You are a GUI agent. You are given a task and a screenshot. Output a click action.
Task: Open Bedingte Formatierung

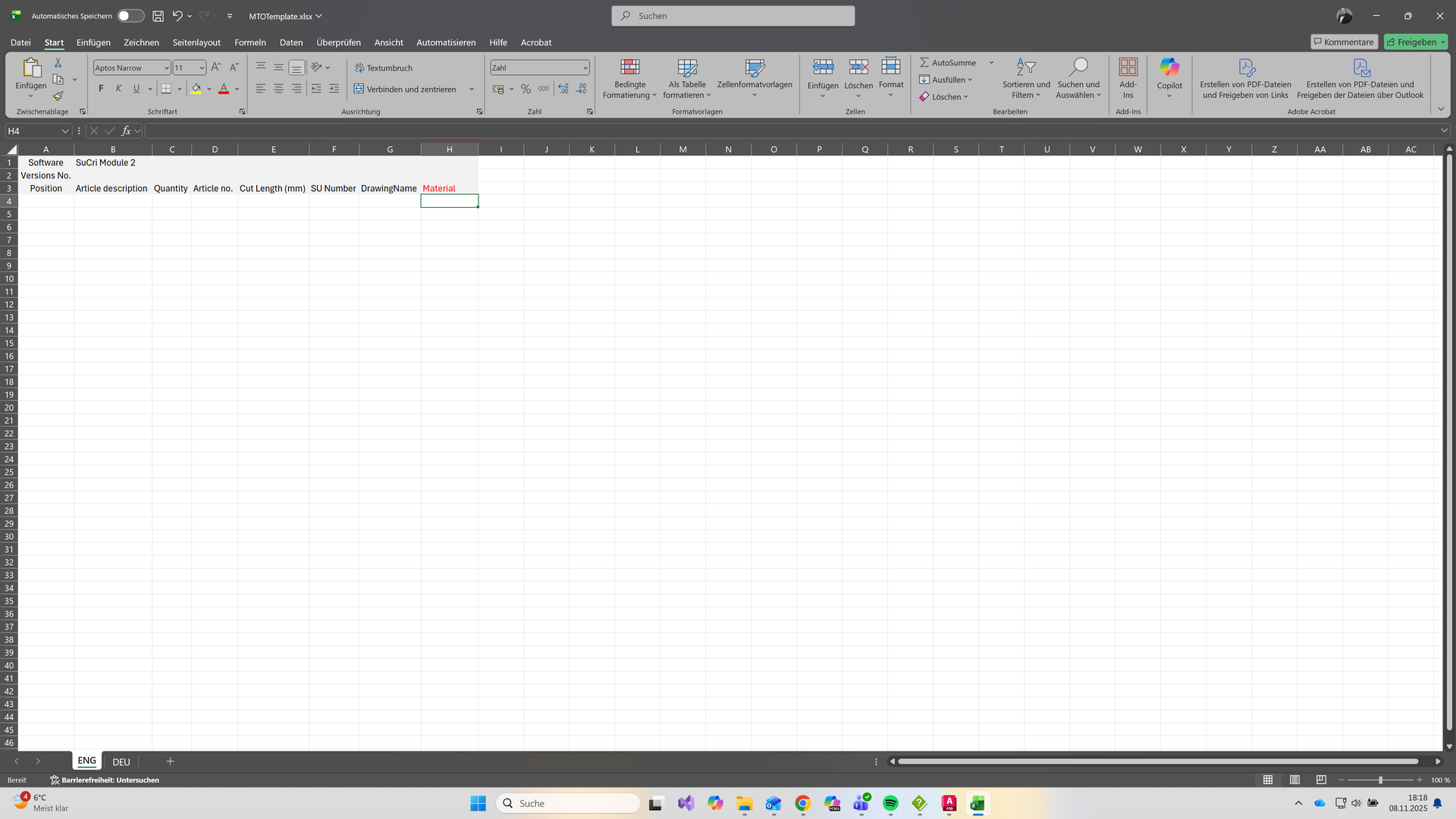click(630, 78)
